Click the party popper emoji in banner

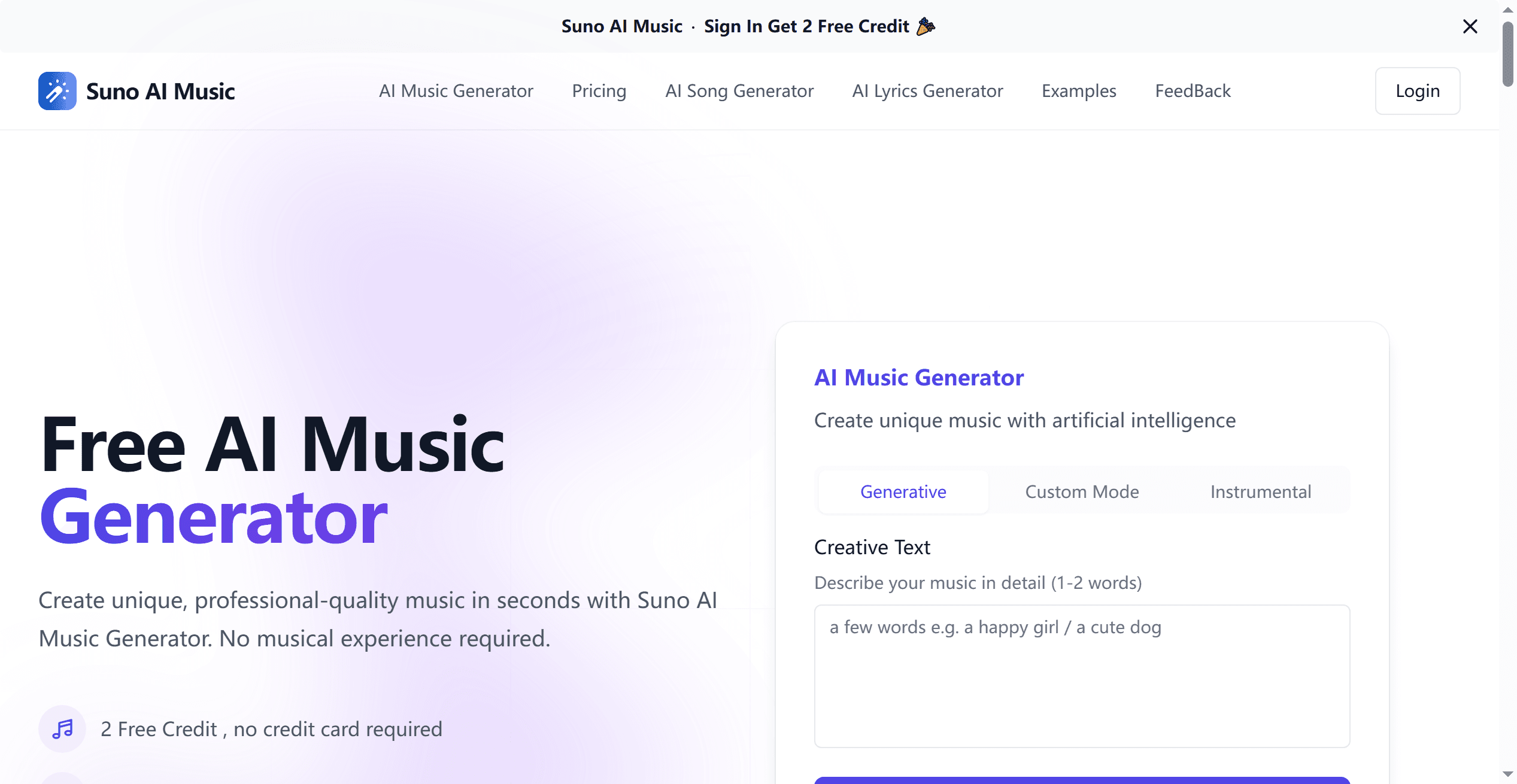(926, 26)
